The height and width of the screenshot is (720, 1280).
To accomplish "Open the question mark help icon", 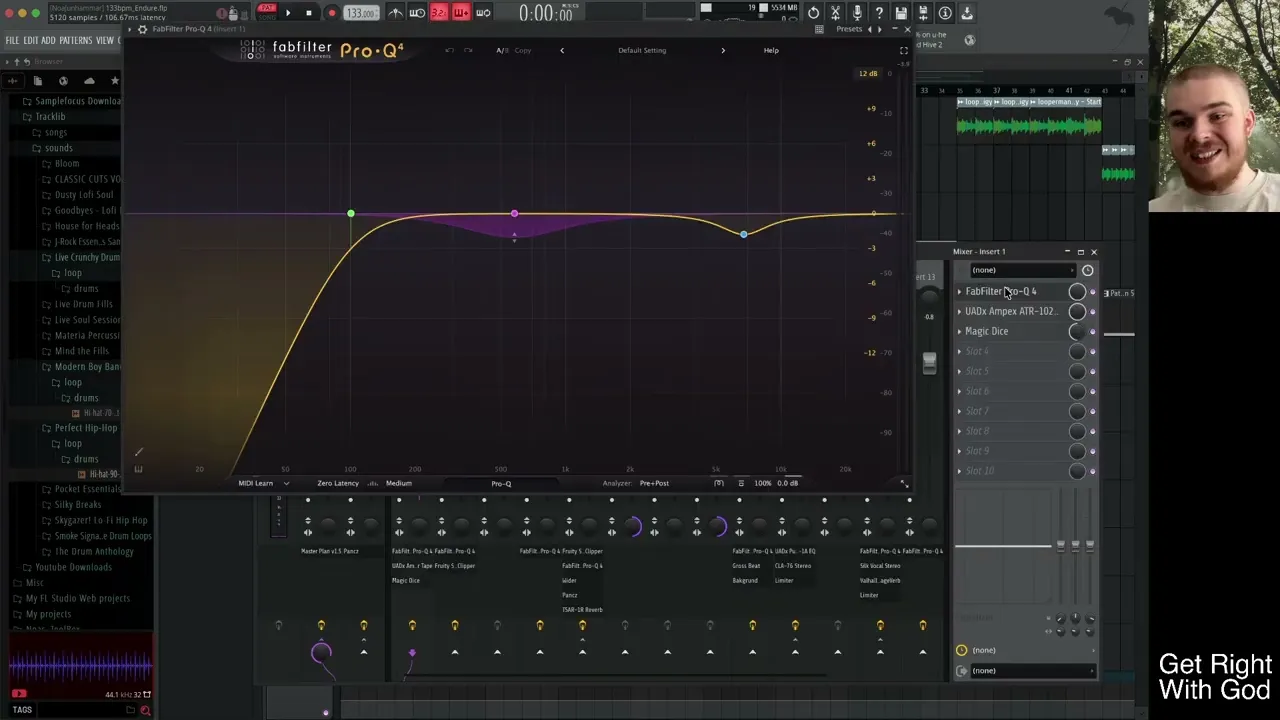I will pos(879,13).
